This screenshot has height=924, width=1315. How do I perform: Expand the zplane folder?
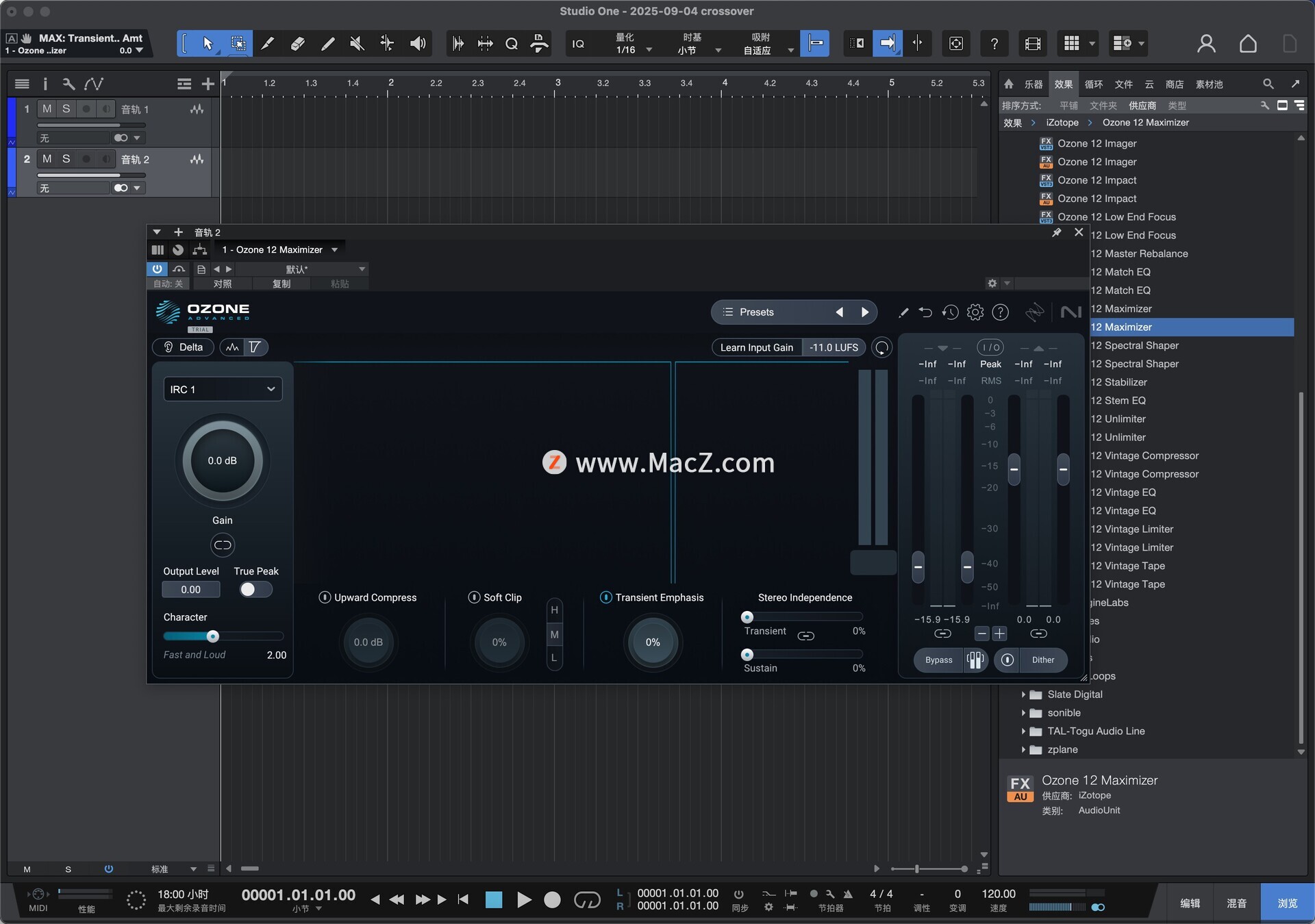coord(1023,750)
